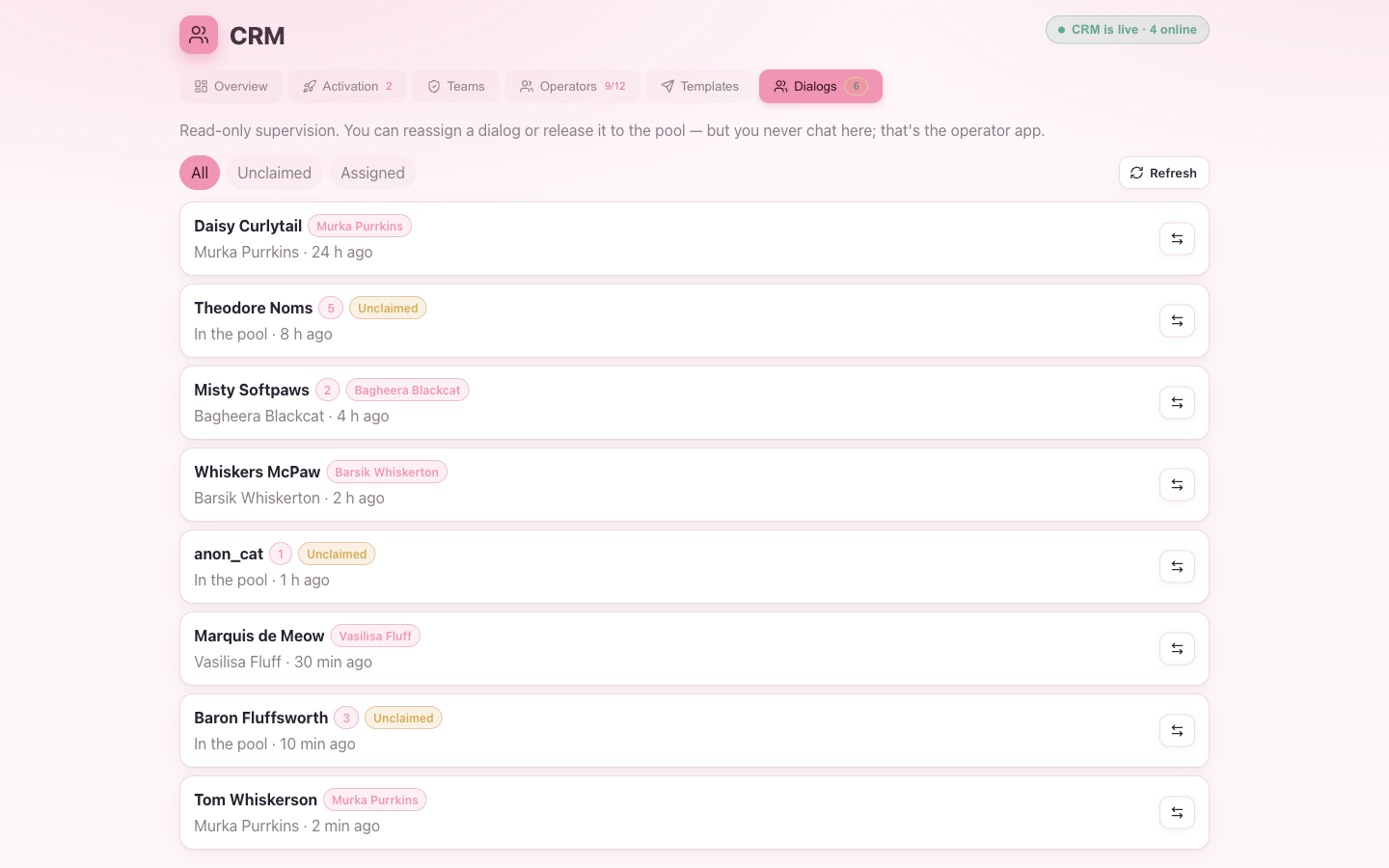This screenshot has width=1389, height=868.
Task: Click the CRM title text
Action: (x=258, y=36)
